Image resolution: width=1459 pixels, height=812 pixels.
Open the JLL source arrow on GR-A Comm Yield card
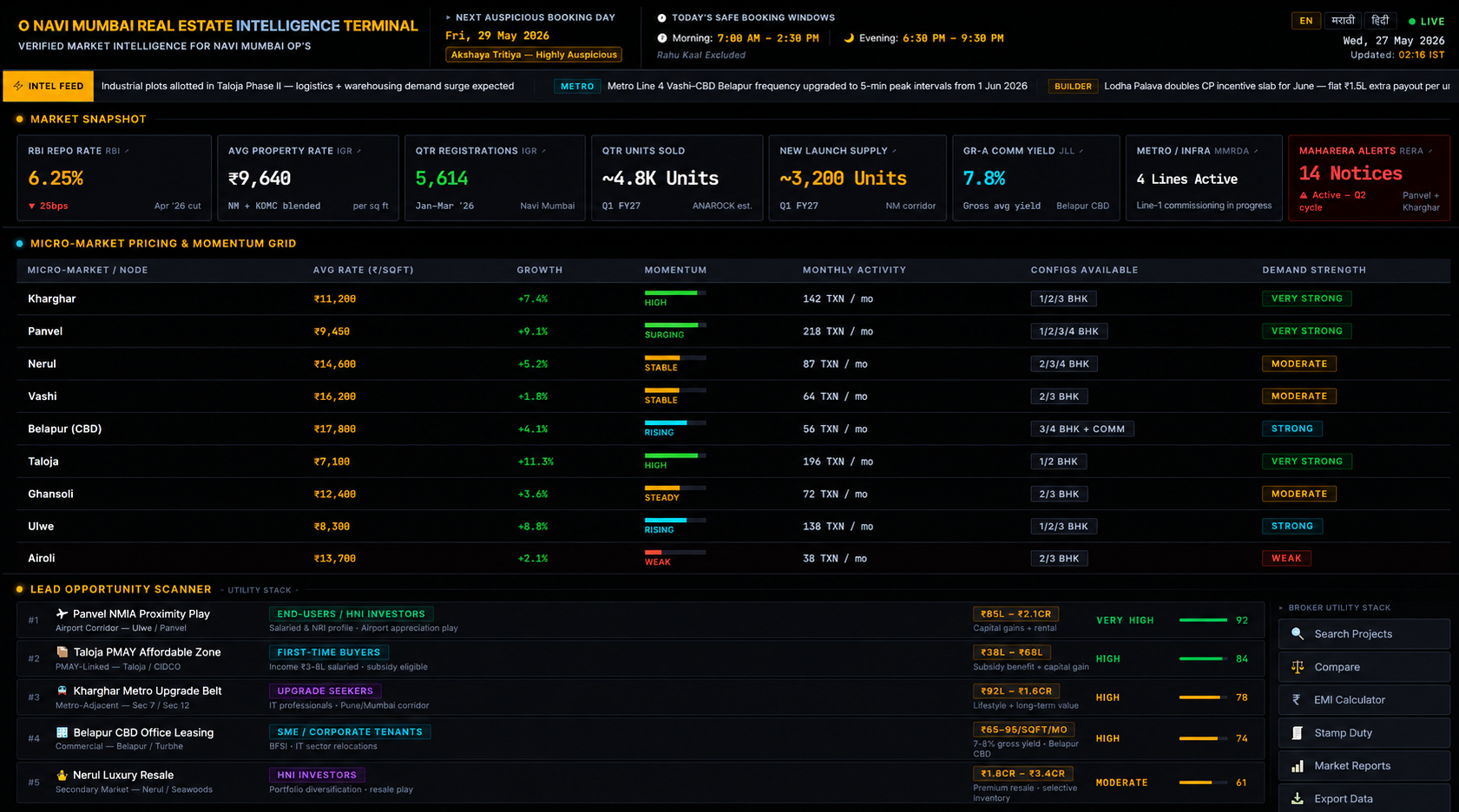(1081, 151)
